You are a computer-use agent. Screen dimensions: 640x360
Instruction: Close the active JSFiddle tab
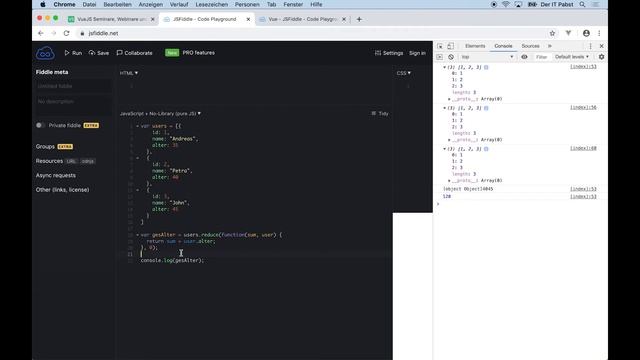(248, 19)
